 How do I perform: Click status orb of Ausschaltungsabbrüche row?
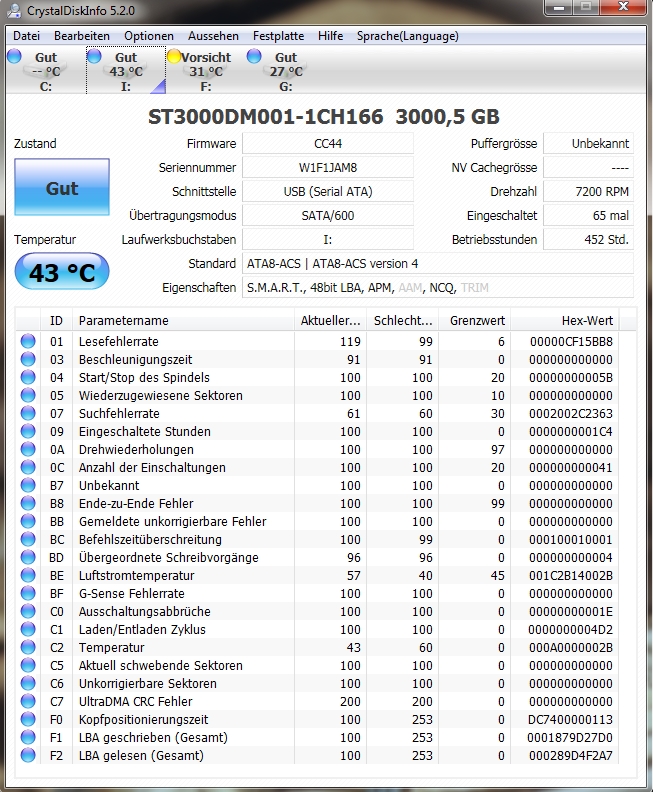28,612
